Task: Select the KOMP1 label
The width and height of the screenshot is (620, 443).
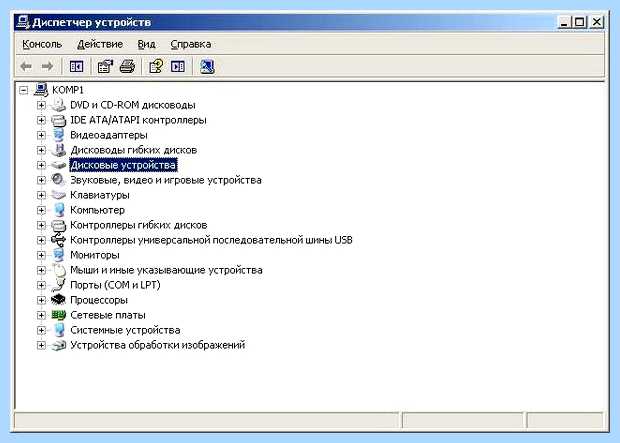Action: click(x=68, y=90)
